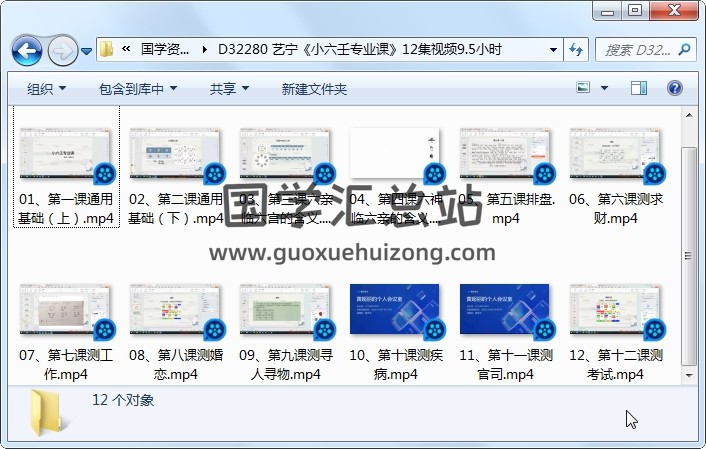Click the file name 07、第七课测工作.mp4
706x449 pixels.
(x=66, y=365)
